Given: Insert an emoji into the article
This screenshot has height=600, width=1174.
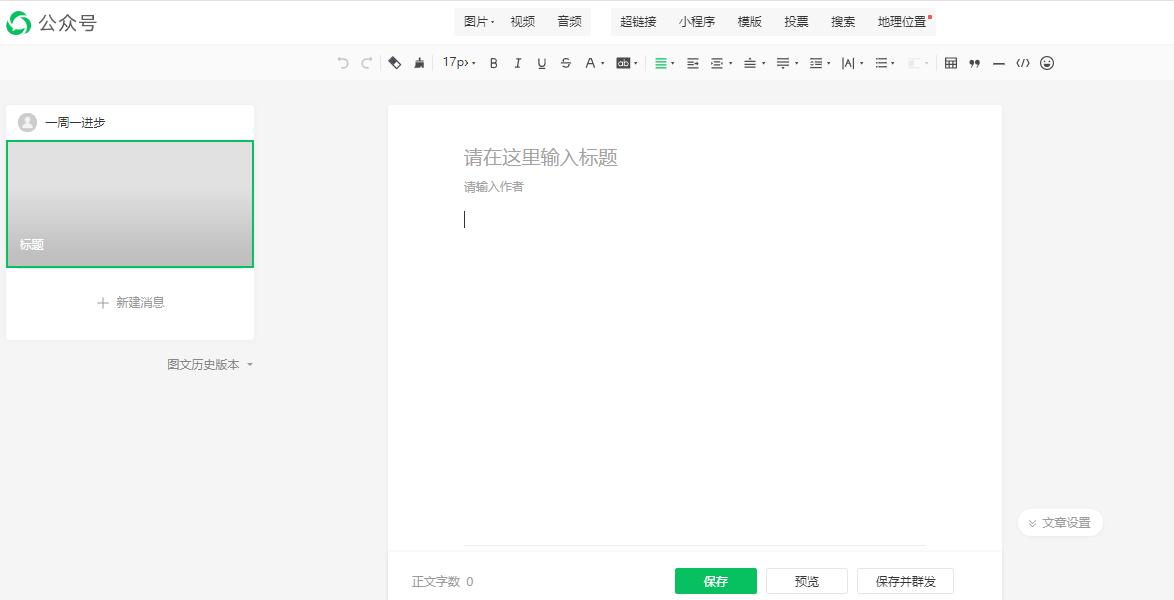Looking at the screenshot, I should point(1048,63).
